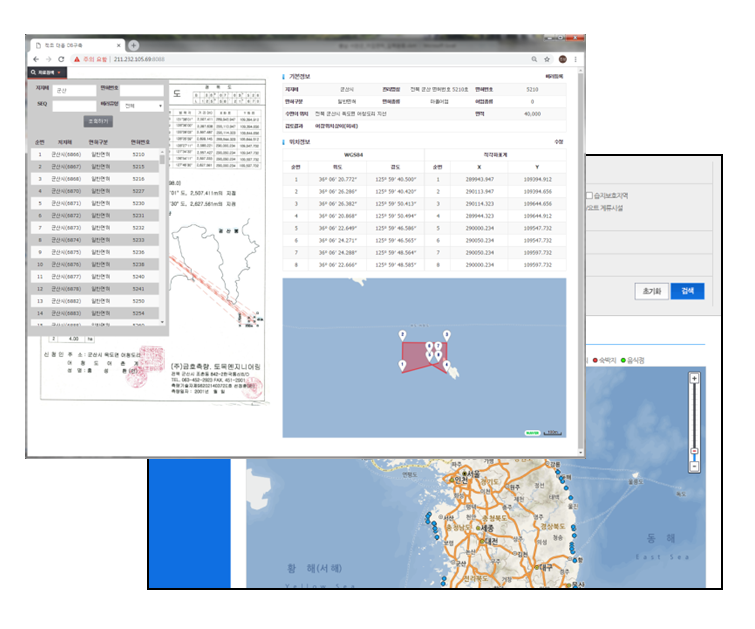Click the Y value 109394.912 cell

(x=537, y=179)
